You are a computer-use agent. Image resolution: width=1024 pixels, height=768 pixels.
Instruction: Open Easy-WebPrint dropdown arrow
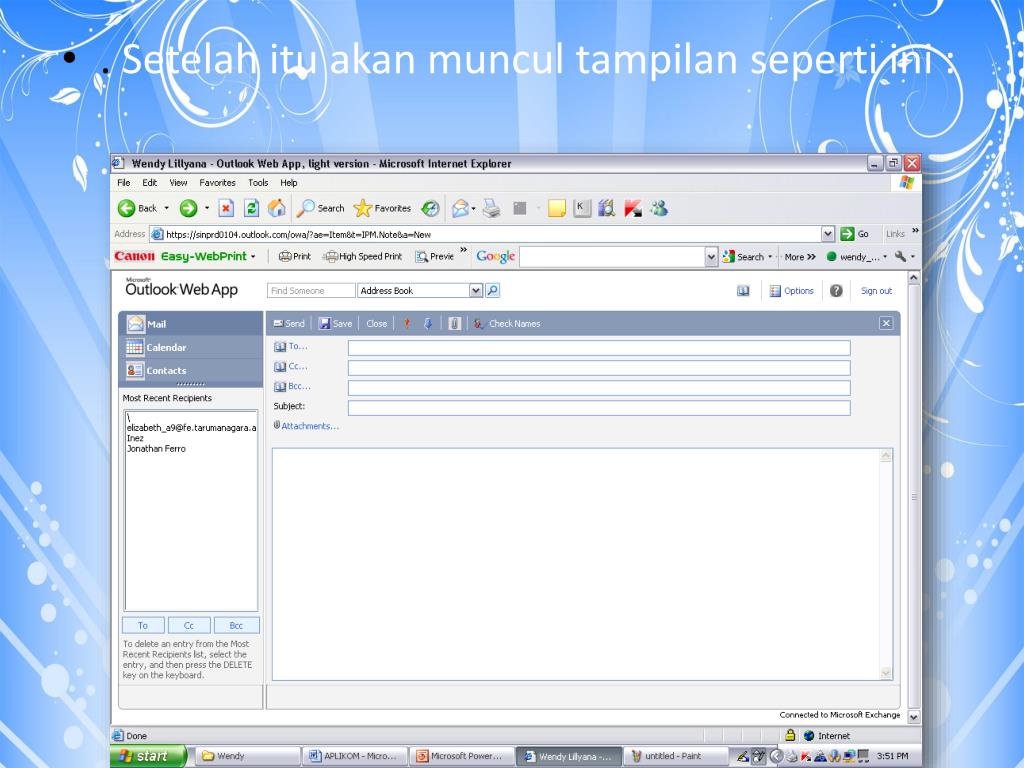click(x=253, y=257)
